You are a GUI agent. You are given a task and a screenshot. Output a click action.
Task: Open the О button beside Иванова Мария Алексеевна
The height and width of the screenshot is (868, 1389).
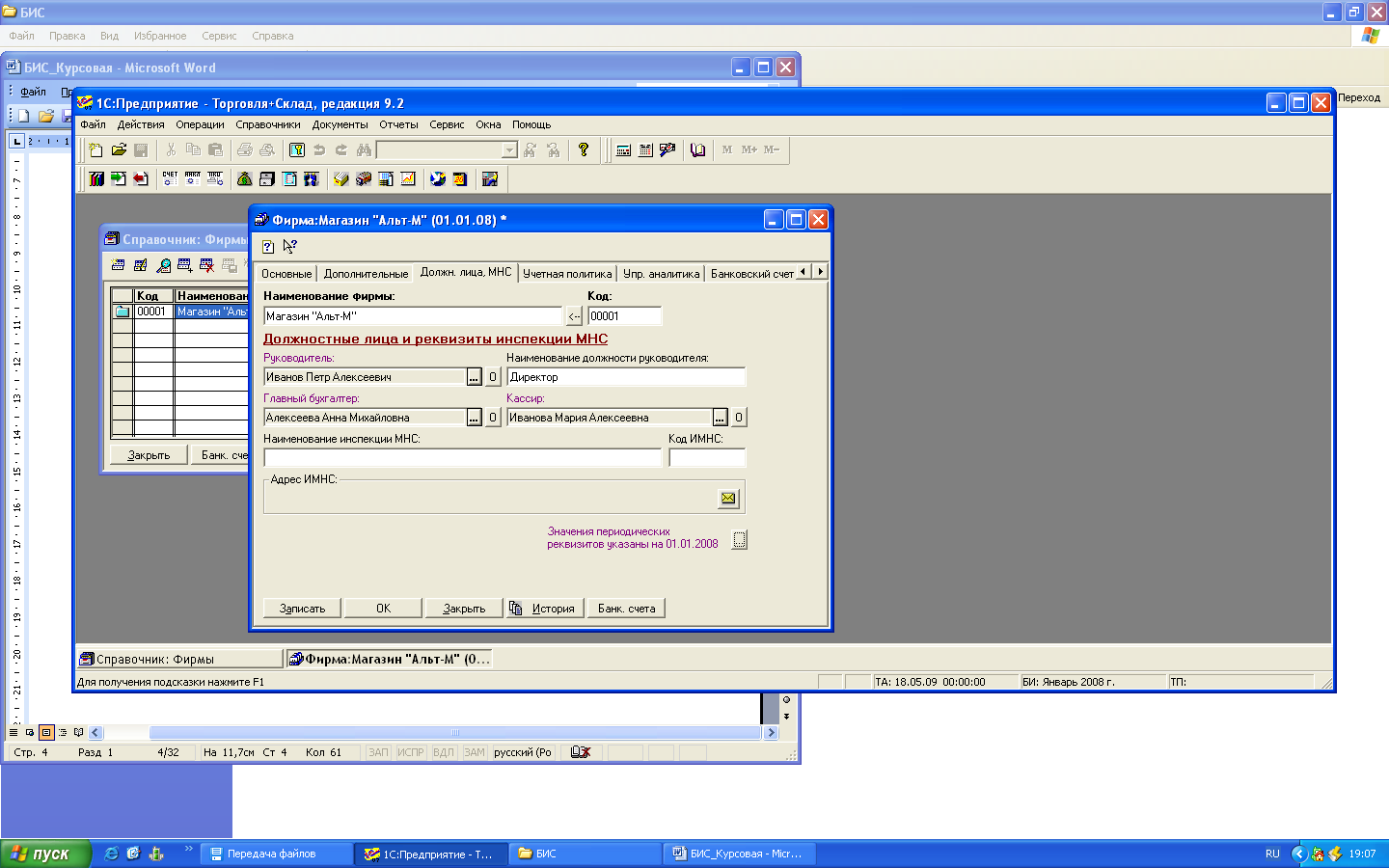coord(739,418)
